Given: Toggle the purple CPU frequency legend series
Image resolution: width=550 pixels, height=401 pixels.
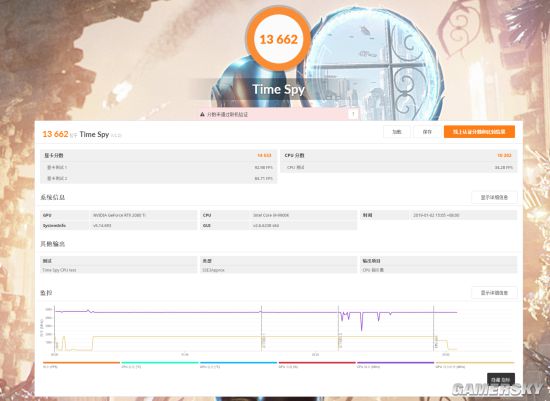Looking at the screenshot, I should click(395, 364).
